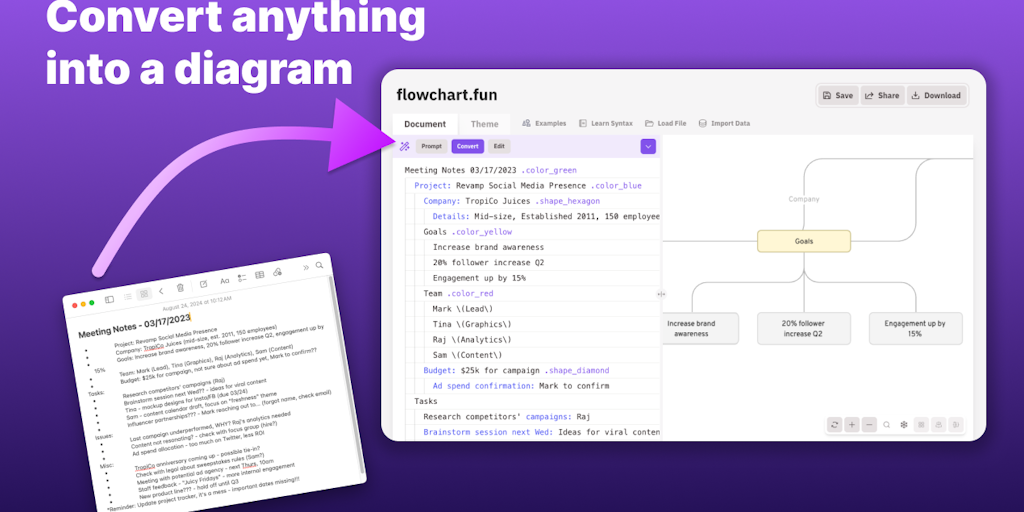The width and height of the screenshot is (1024, 512).
Task: Open the Examples menu item
Action: point(544,123)
